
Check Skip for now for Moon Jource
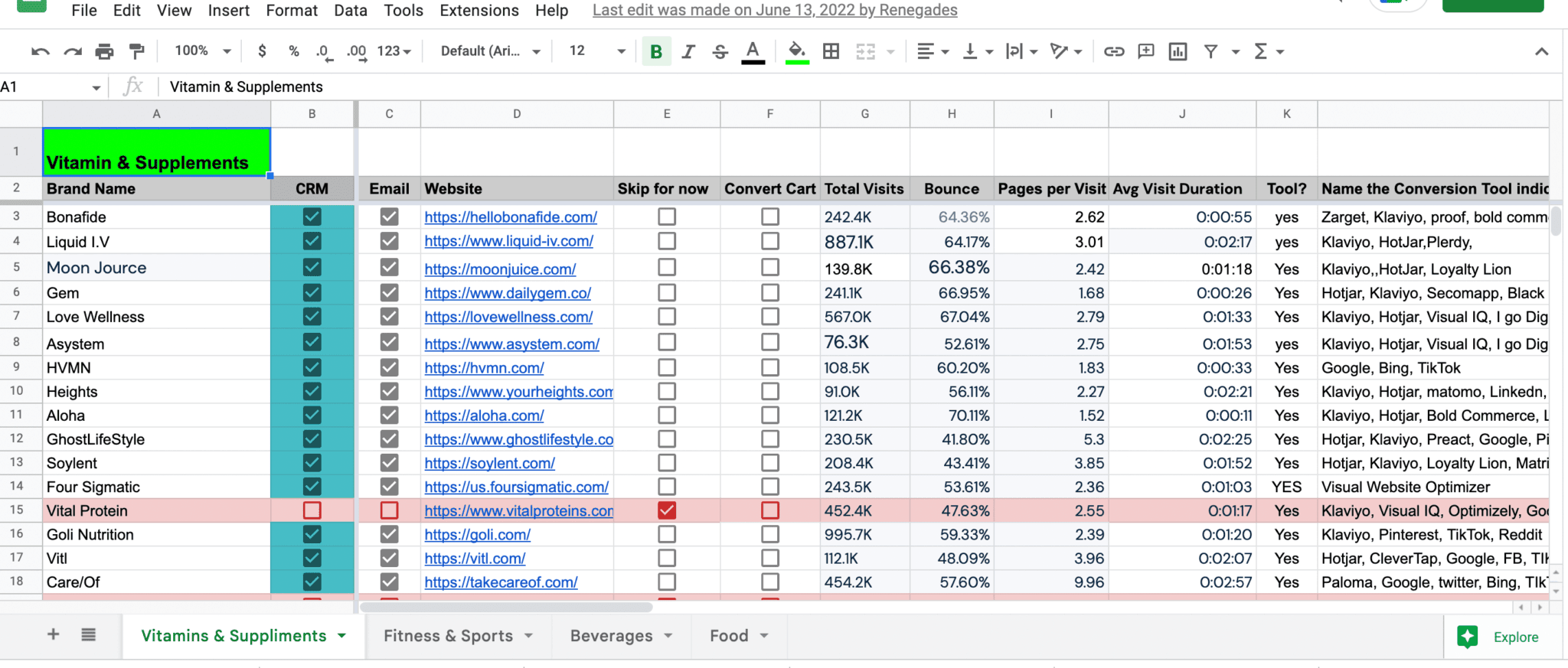[667, 267]
